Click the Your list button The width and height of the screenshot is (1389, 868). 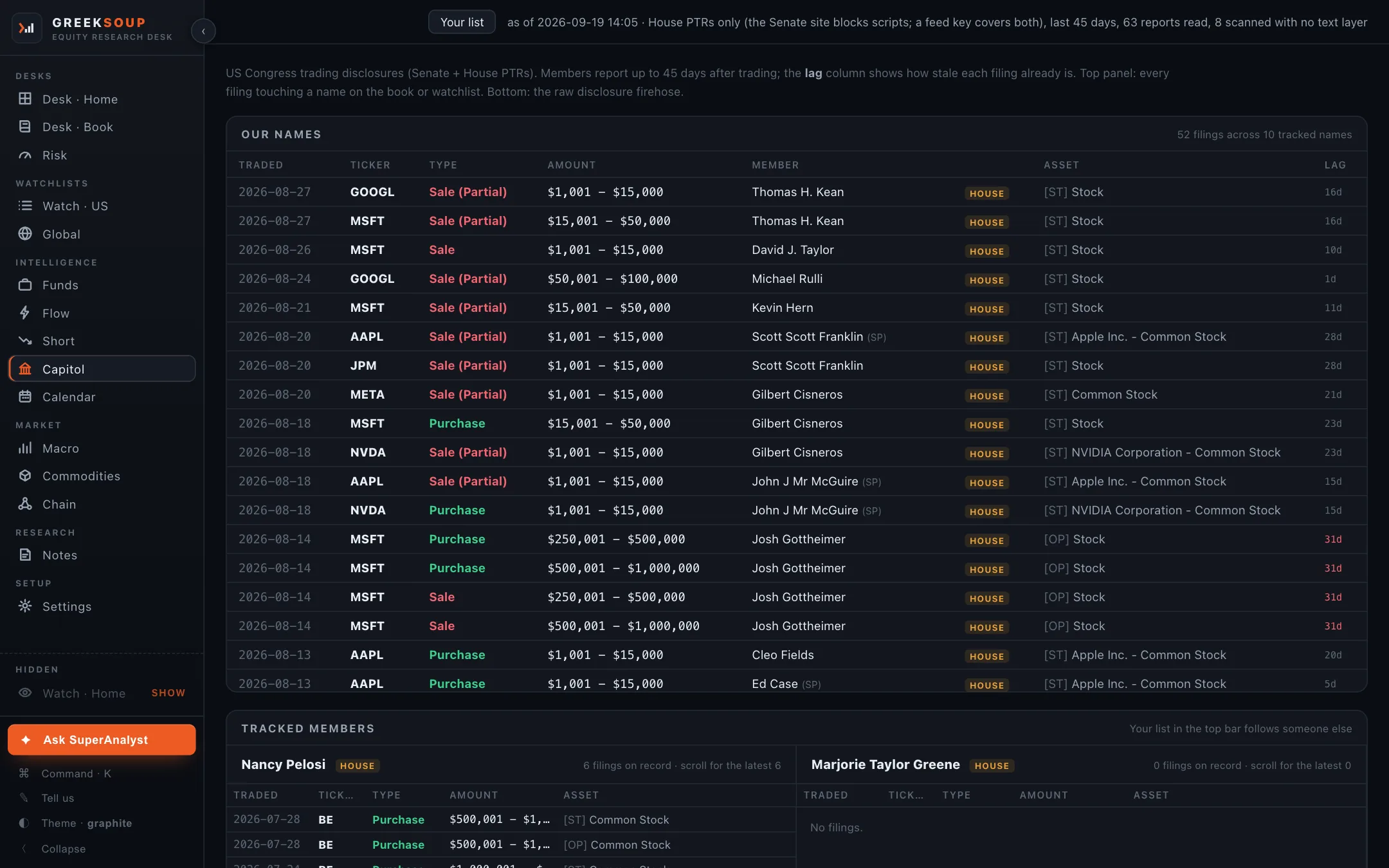click(462, 22)
